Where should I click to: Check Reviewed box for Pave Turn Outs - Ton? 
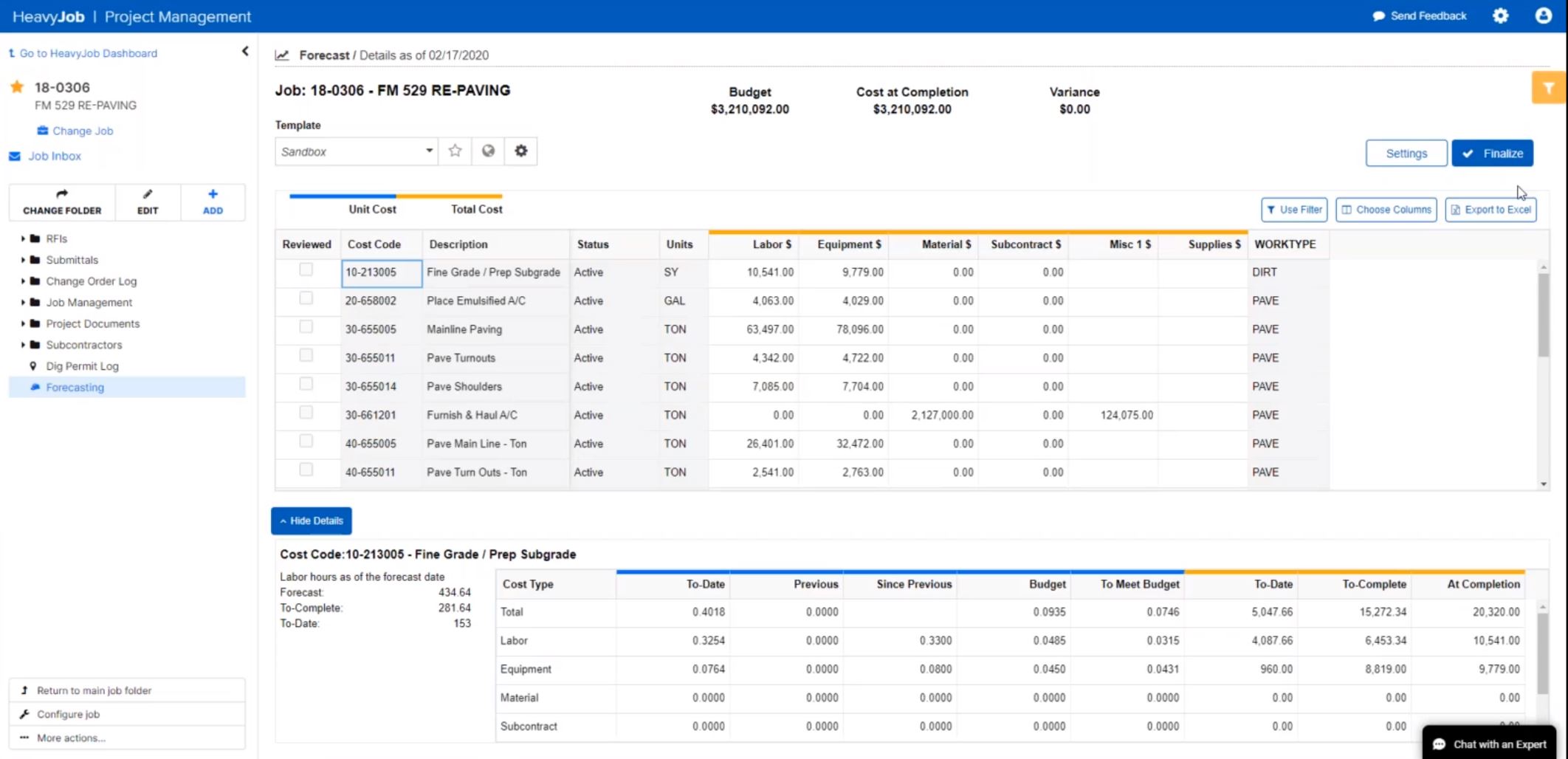tap(306, 470)
